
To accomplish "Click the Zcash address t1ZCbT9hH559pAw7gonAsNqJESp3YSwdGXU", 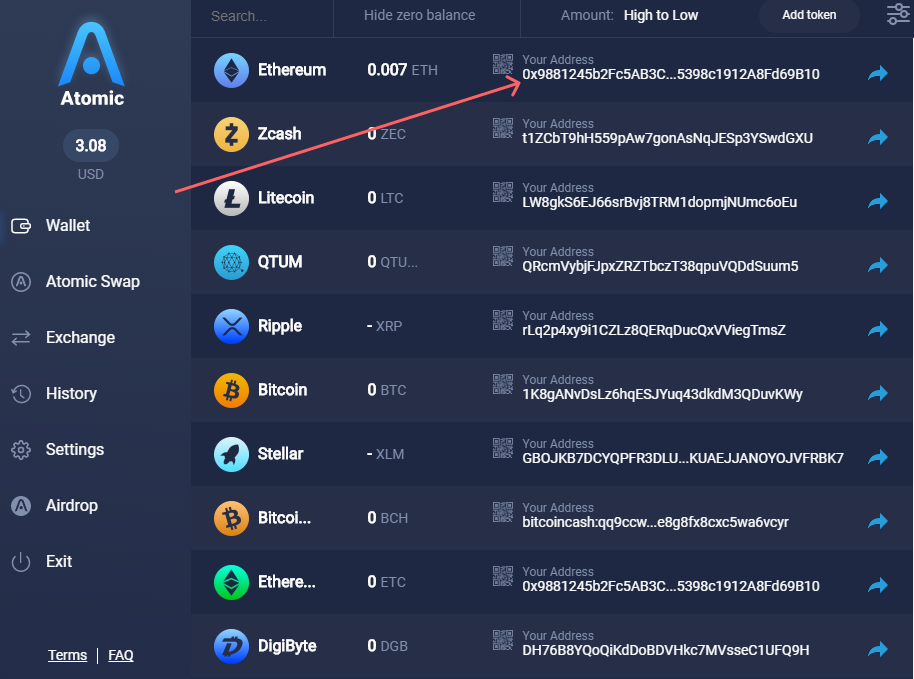I will click(667, 138).
